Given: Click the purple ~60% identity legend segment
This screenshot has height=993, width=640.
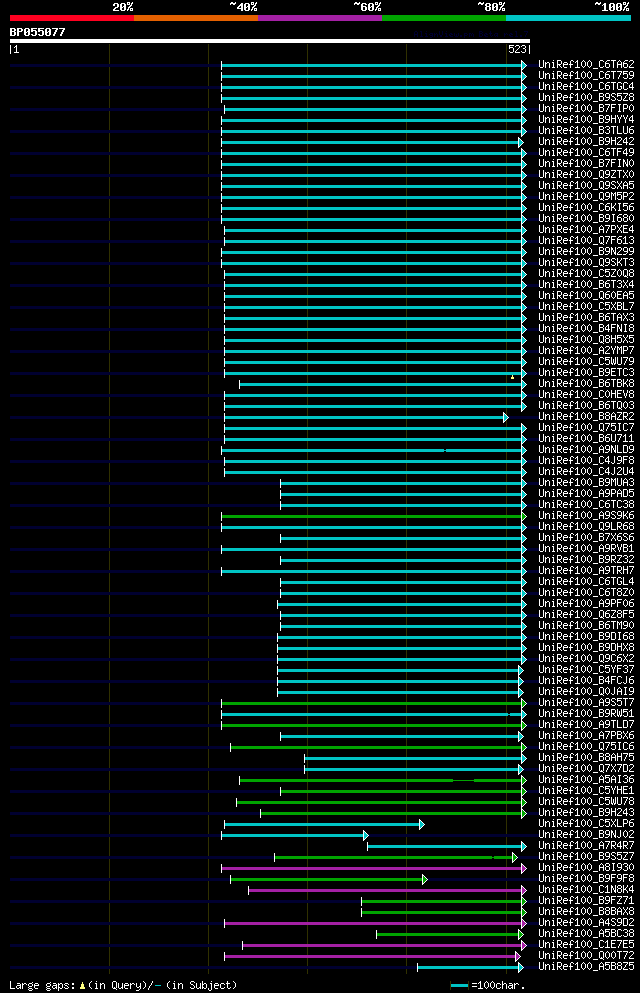Looking at the screenshot, I should coord(320,18).
